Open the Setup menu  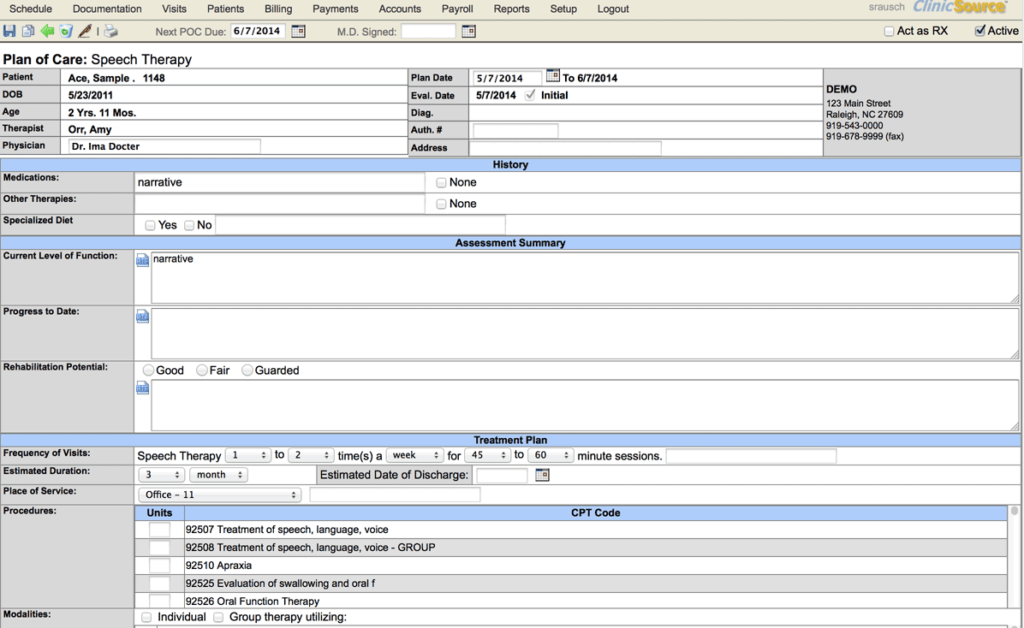(563, 9)
